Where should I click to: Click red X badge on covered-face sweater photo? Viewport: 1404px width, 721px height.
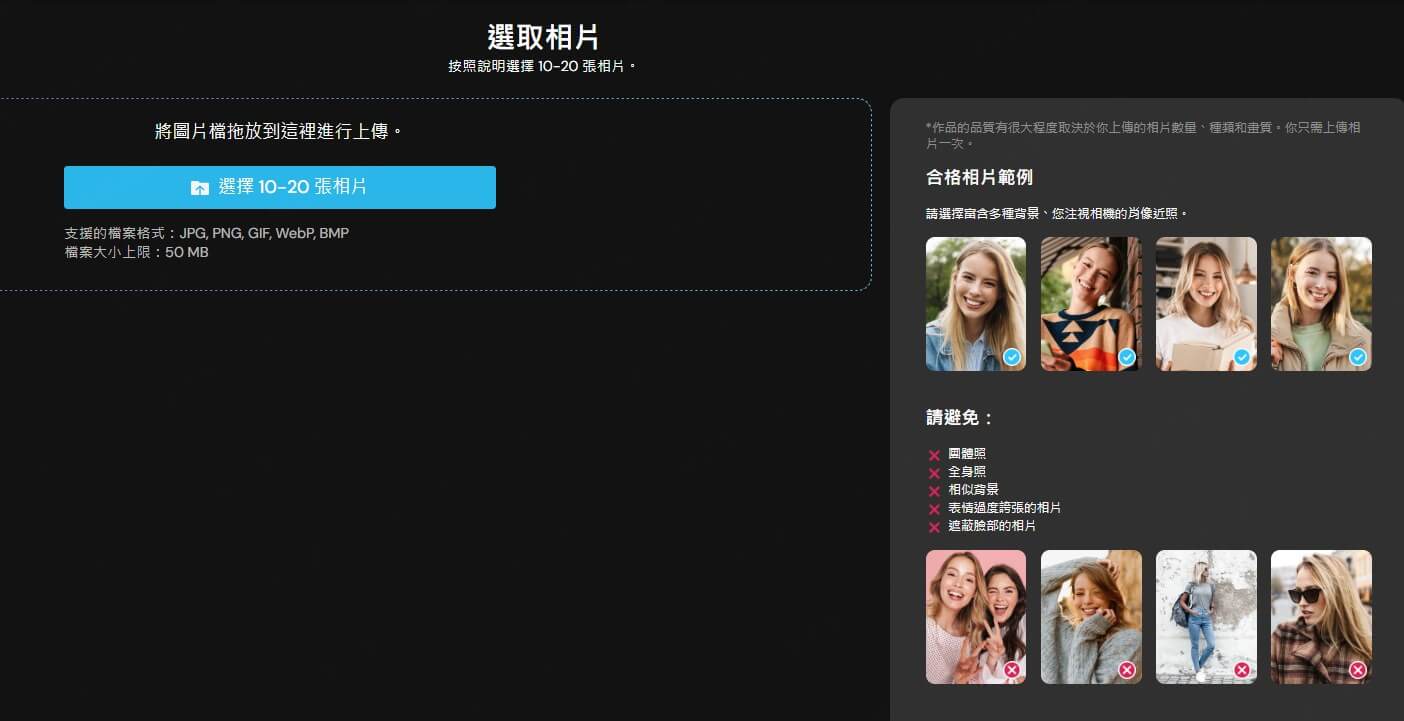coord(1127,670)
